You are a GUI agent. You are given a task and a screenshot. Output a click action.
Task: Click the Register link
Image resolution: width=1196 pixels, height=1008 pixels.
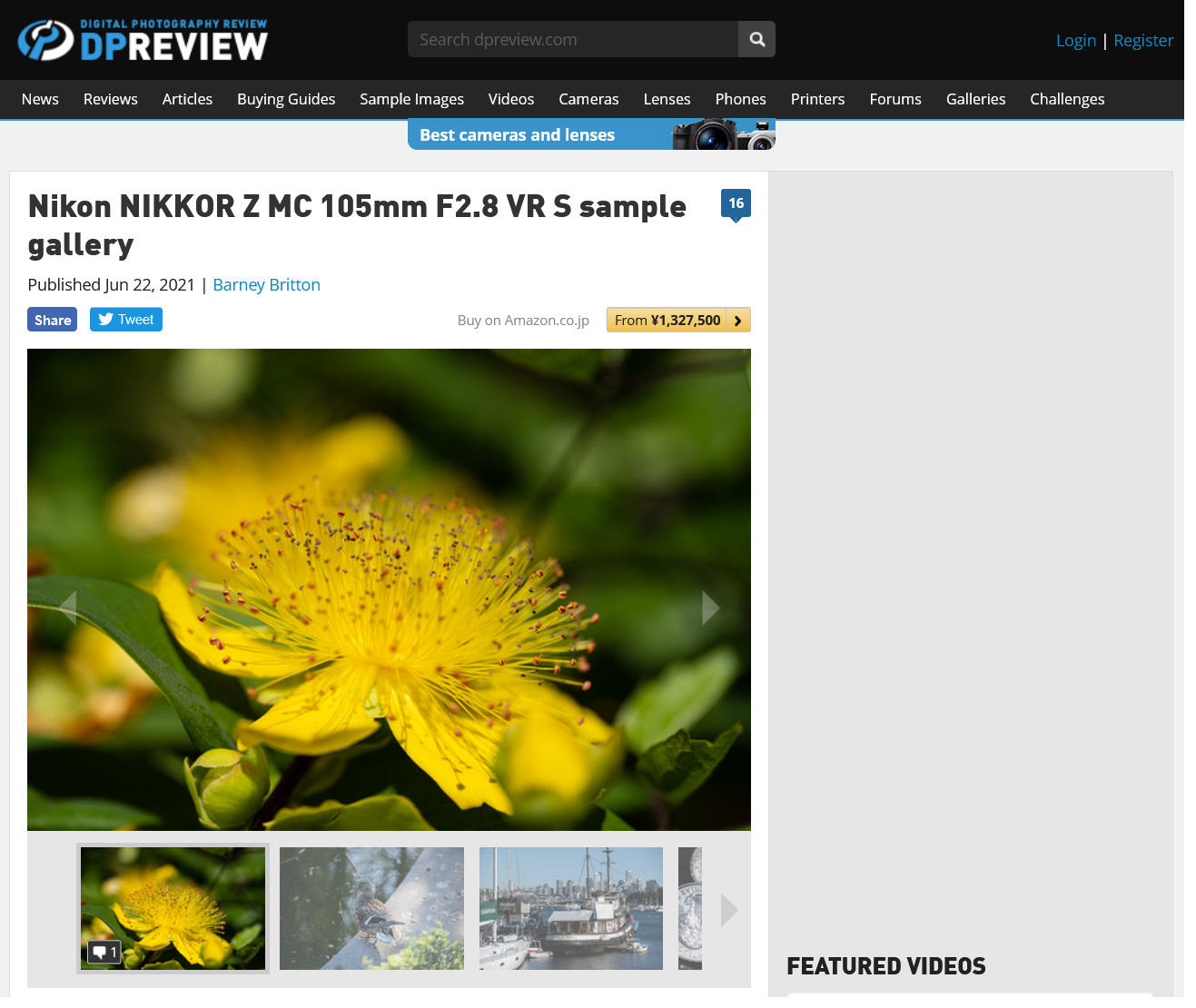1143,41
